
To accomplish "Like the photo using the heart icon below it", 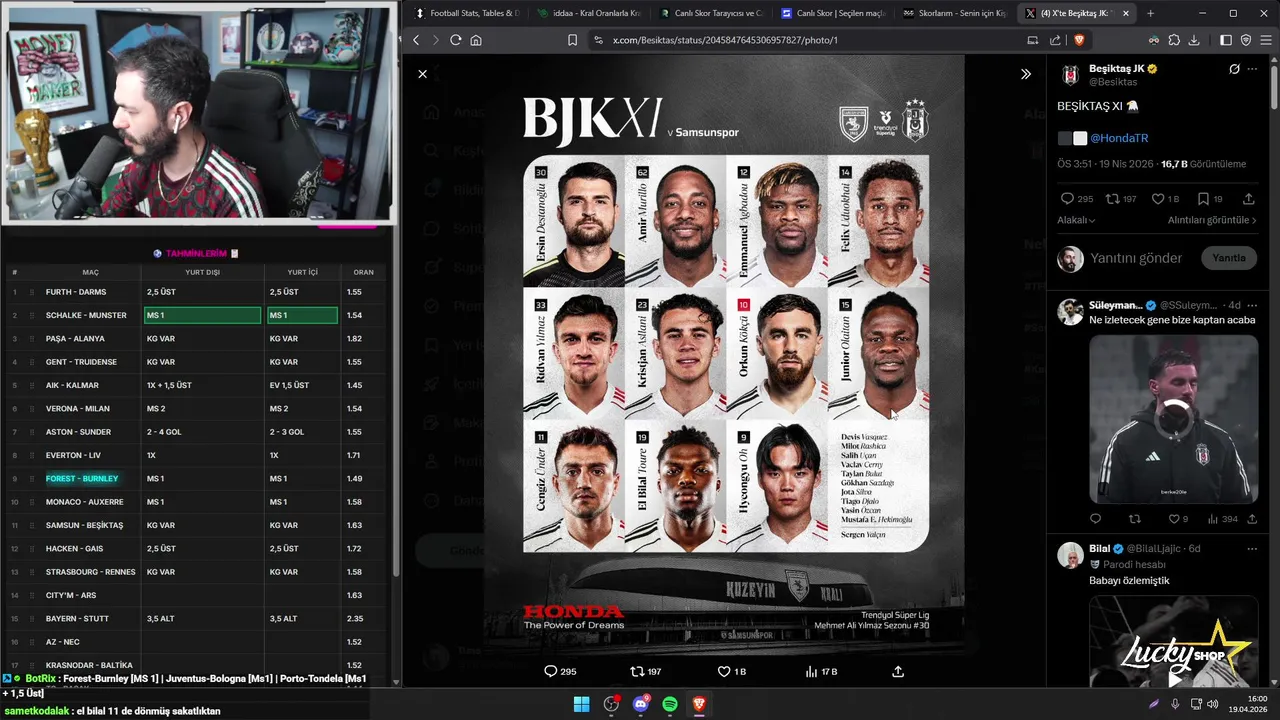I will (724, 671).
